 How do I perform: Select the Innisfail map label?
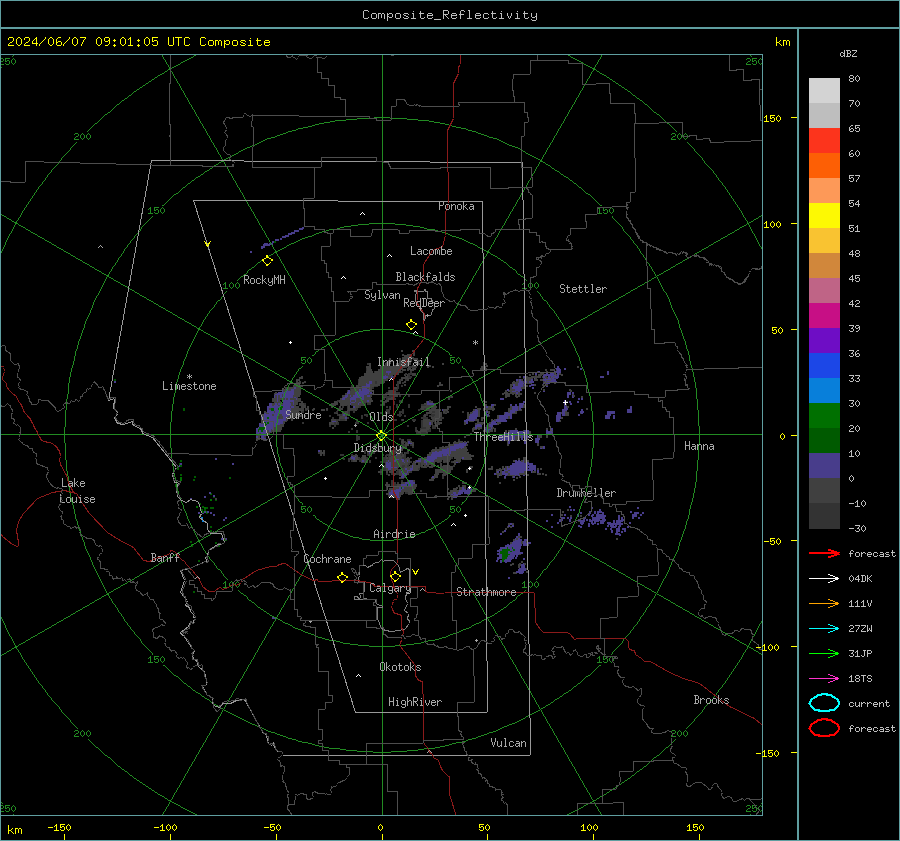[x=404, y=362]
